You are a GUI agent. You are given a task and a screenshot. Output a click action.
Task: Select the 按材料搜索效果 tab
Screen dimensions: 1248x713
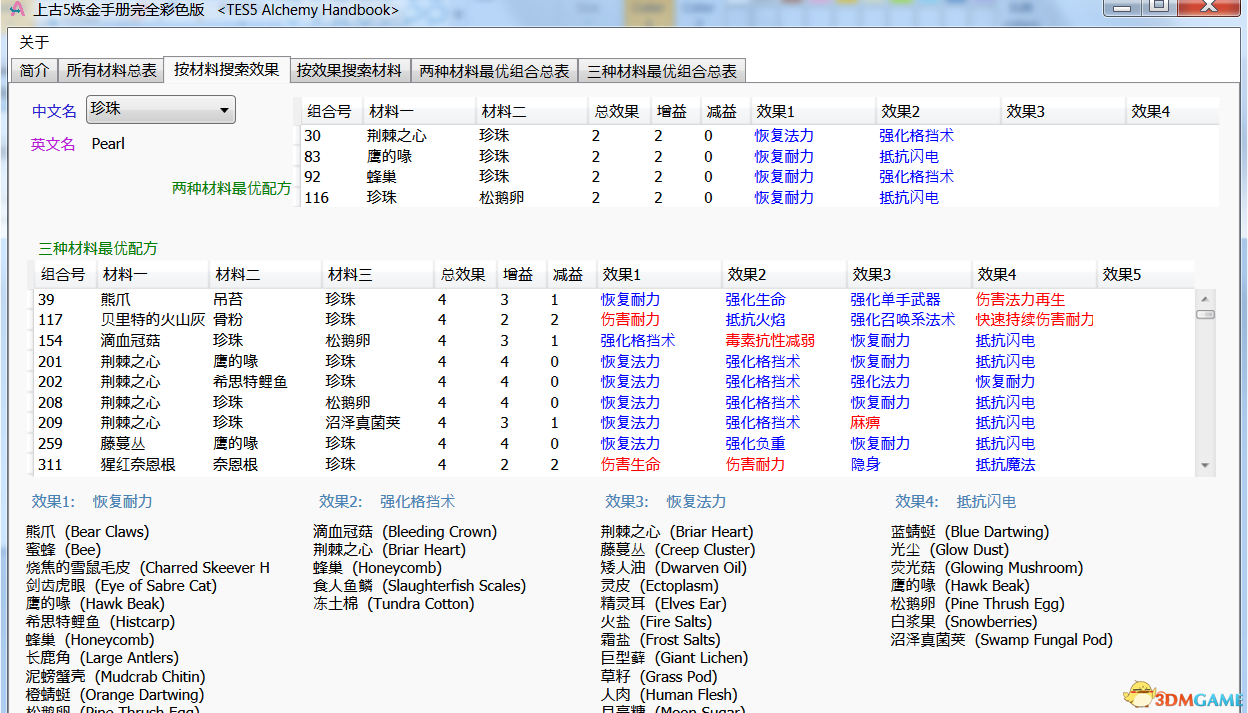(227, 69)
